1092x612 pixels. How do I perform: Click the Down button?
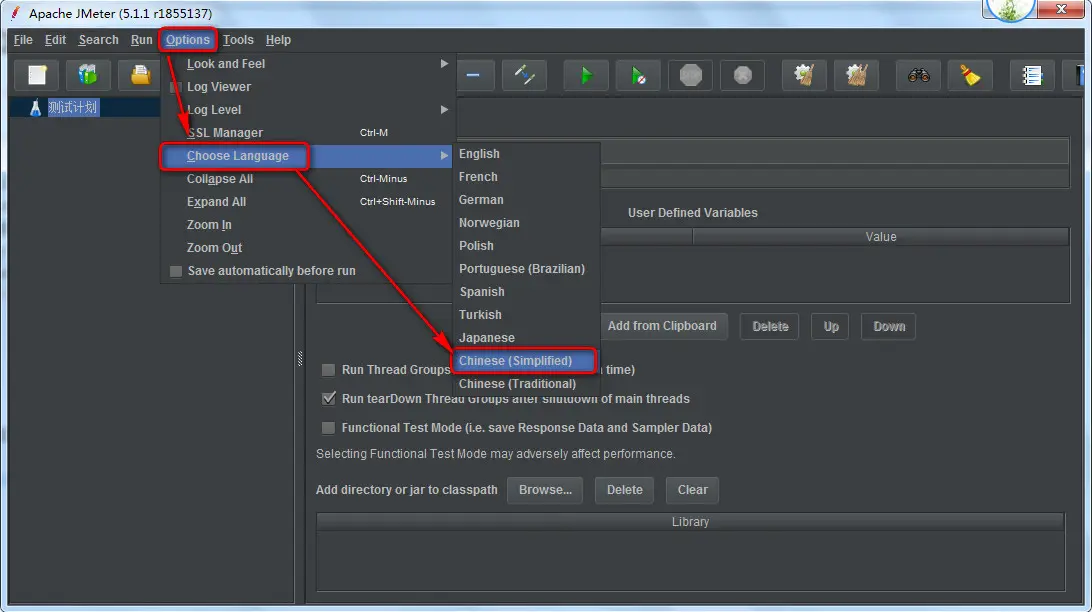pos(889,326)
